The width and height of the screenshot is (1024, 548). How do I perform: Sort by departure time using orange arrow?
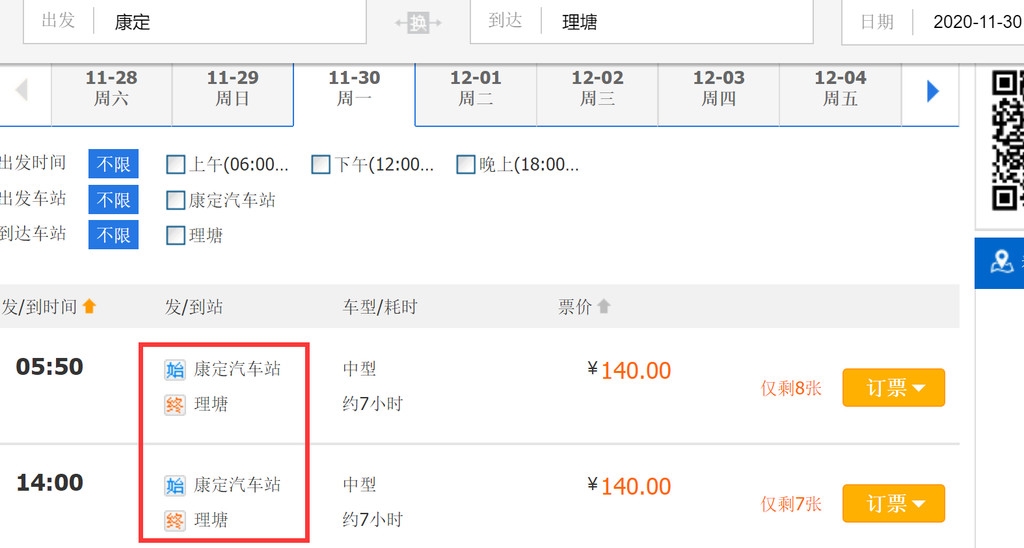click(x=89, y=306)
